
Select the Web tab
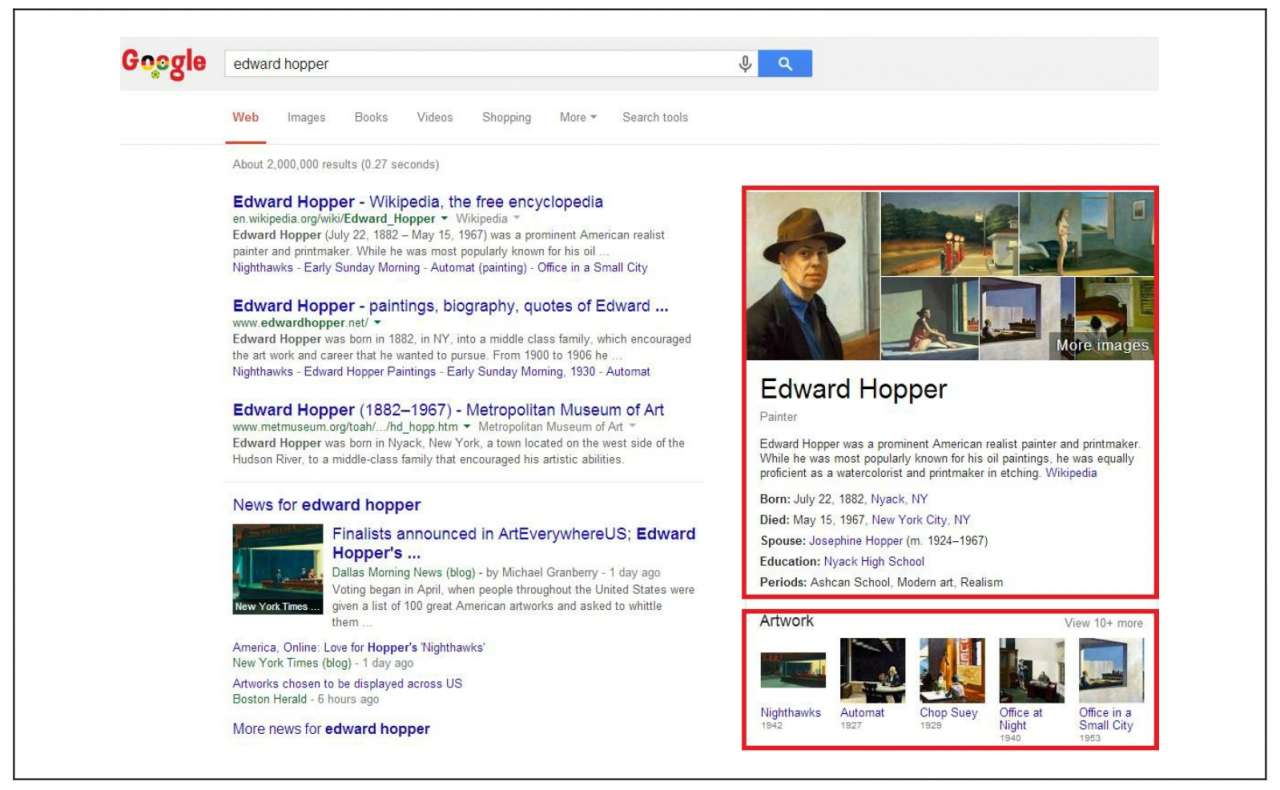pos(246,117)
